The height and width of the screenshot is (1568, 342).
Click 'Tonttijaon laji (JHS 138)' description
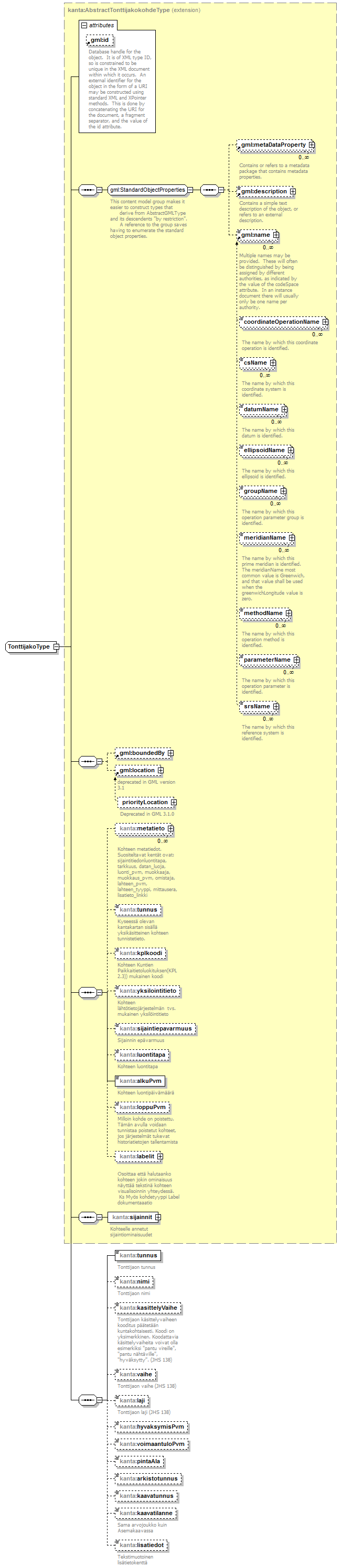[144, 1411]
